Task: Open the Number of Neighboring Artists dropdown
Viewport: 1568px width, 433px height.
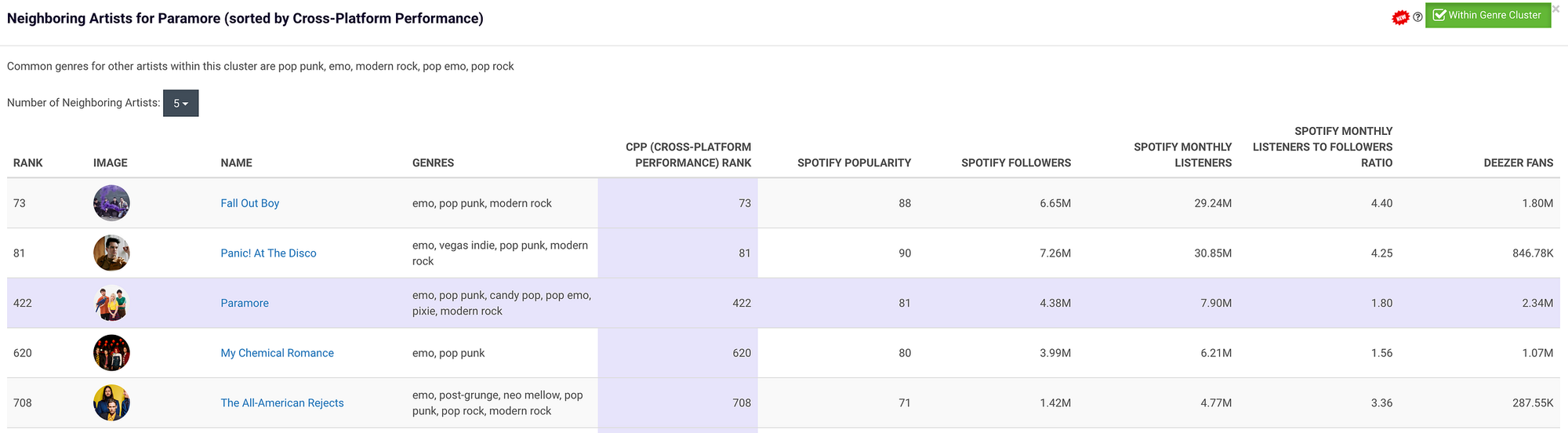Action: pos(180,103)
